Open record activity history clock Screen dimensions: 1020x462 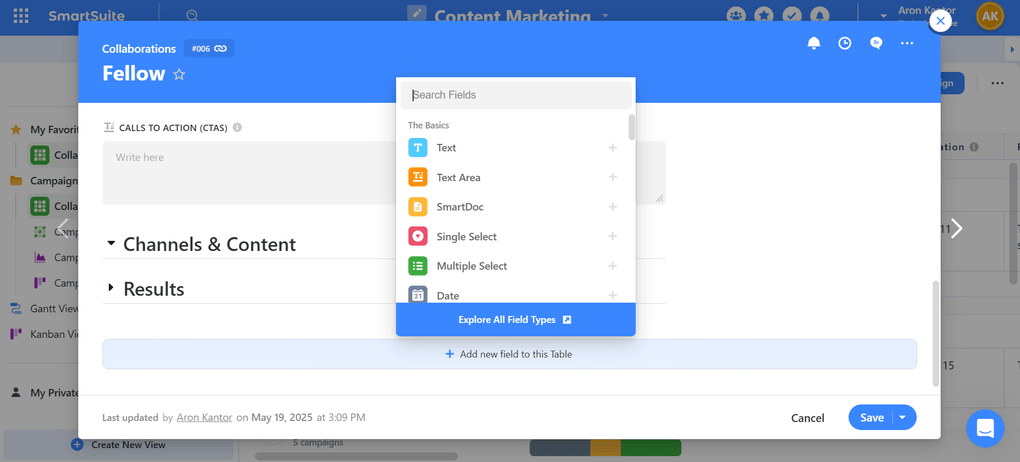click(x=845, y=43)
